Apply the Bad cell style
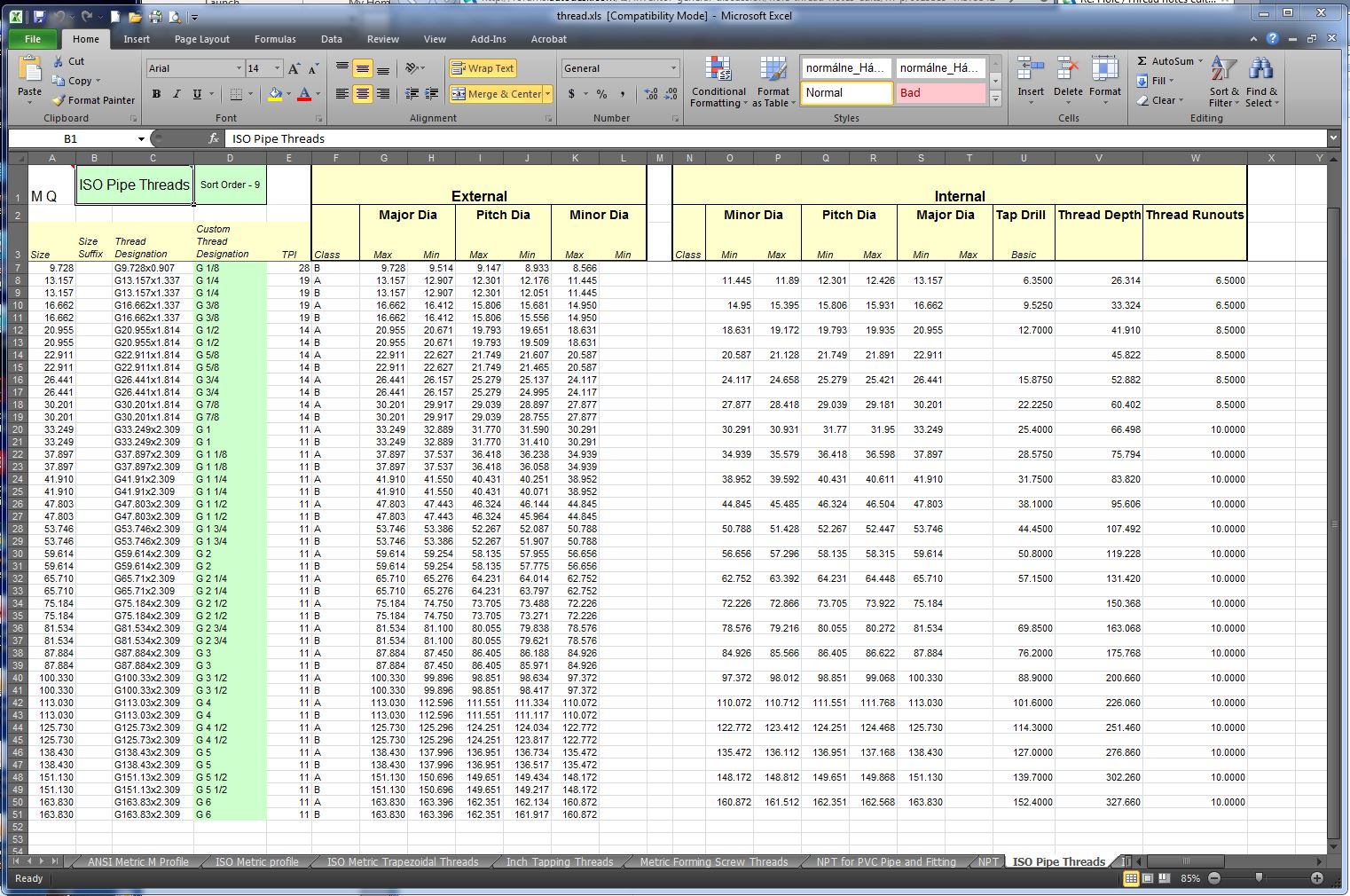 [941, 93]
